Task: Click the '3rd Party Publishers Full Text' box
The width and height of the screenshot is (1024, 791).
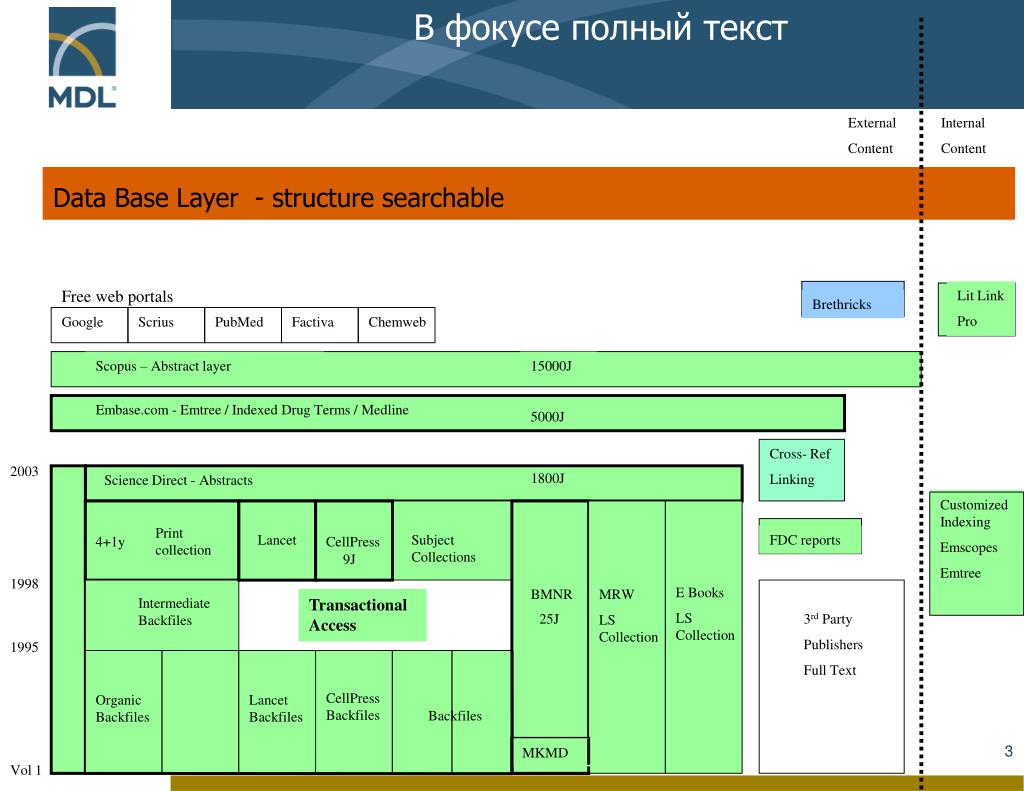Action: tap(831, 677)
